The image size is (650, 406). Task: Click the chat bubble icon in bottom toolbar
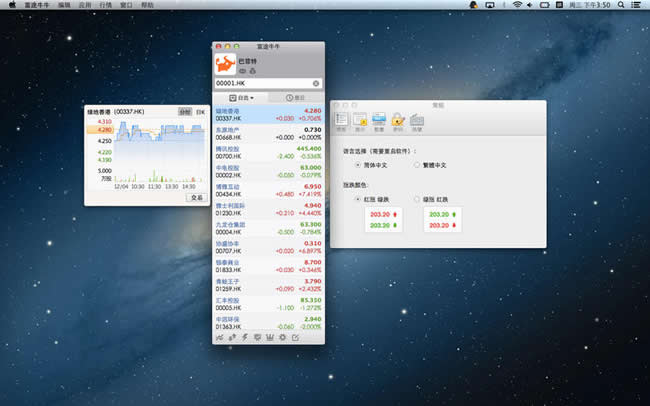pos(257,338)
